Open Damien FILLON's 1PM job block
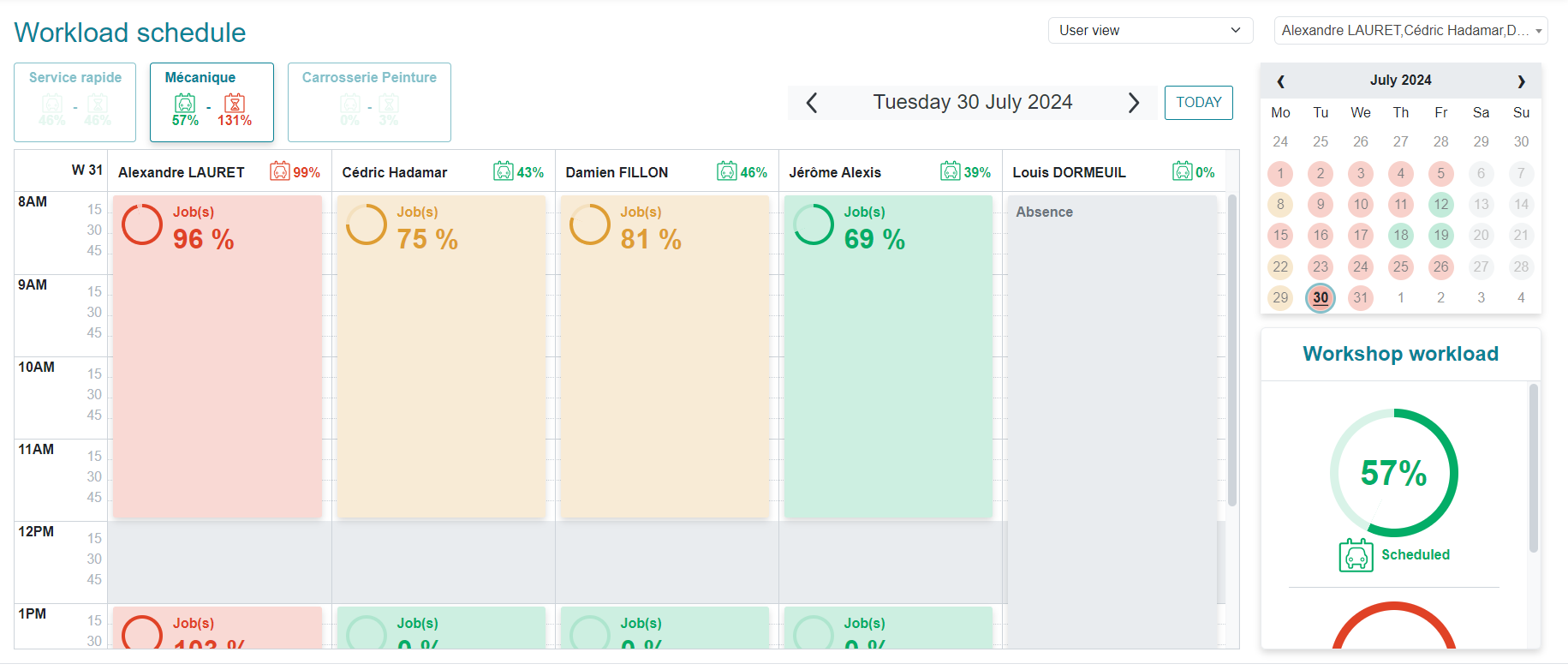The image size is (1568, 670). pos(665,627)
